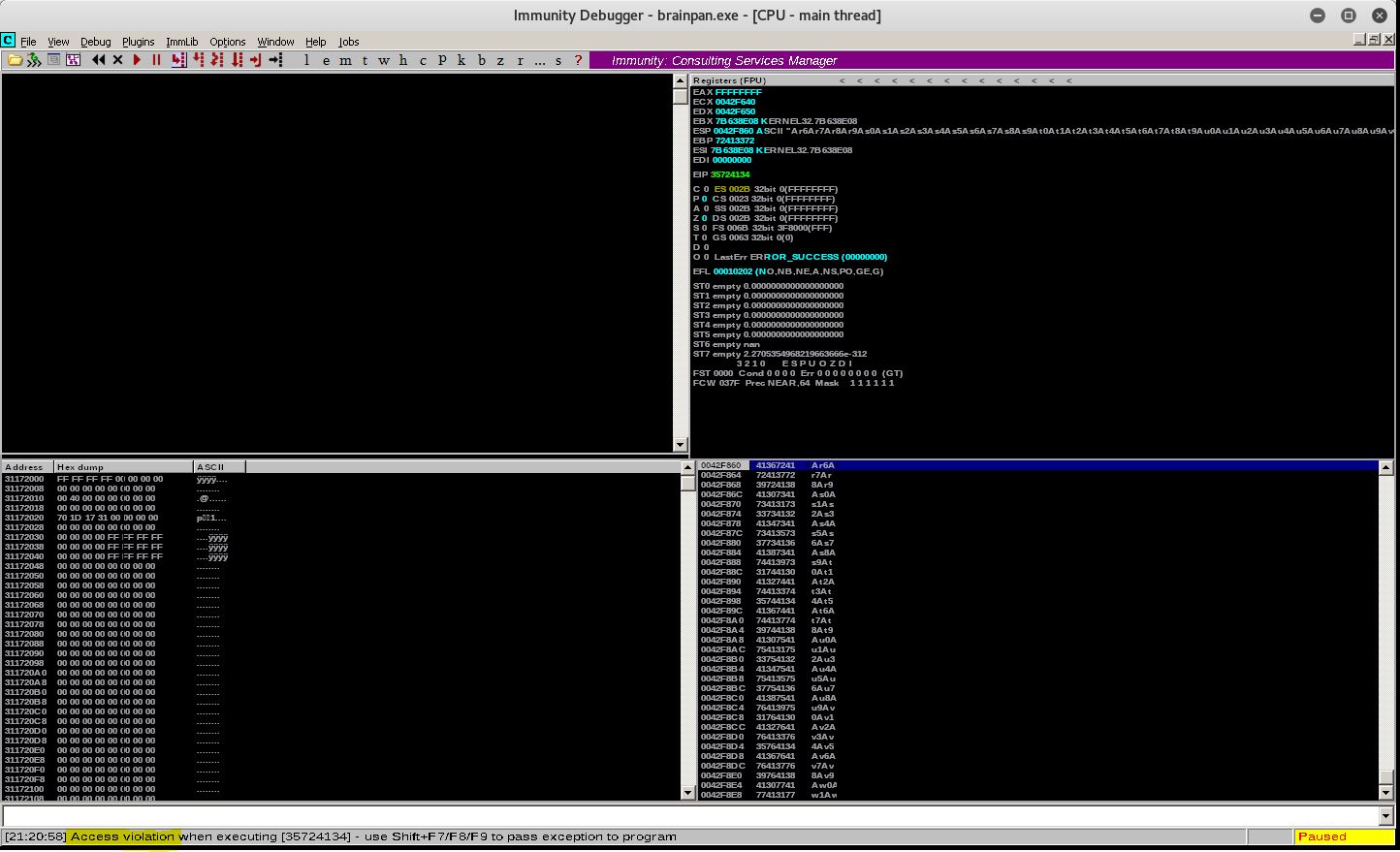1400x852 pixels.
Task: Select the EAX FFFFFFFF register value
Action: [738, 92]
